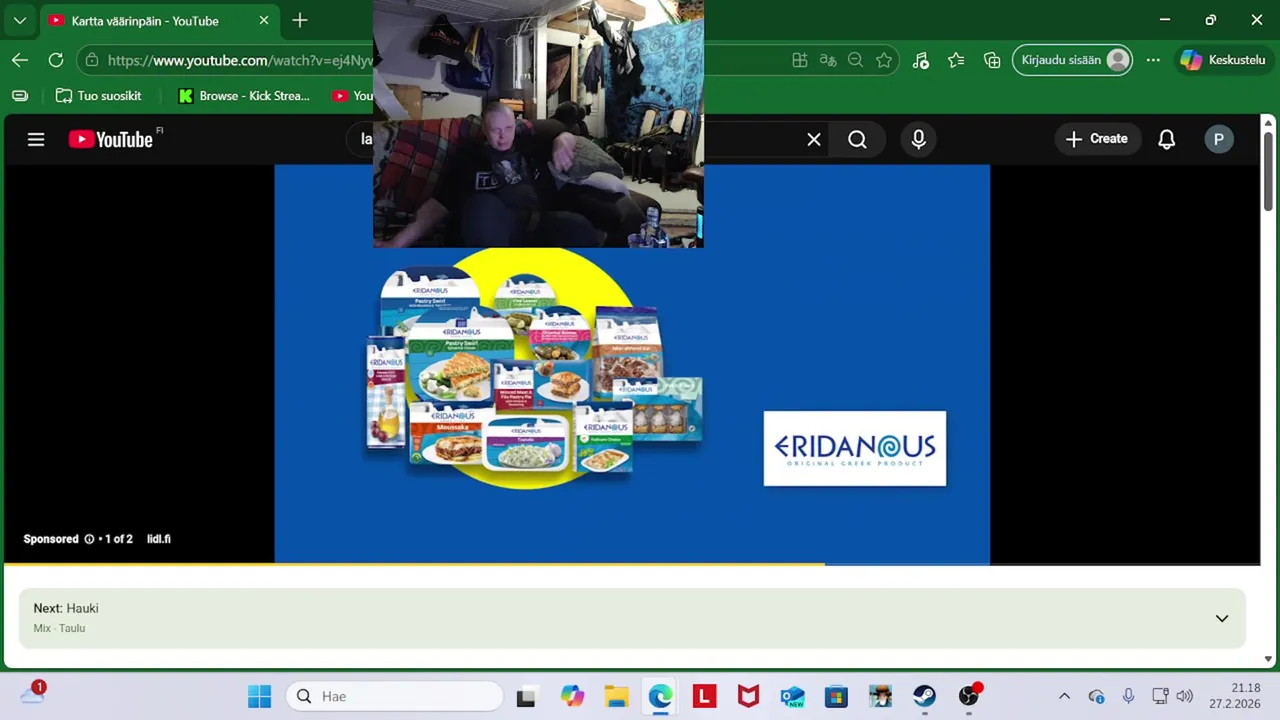Image resolution: width=1280 pixels, height=720 pixels.
Task: Open volume control in system tray
Action: [x=1185, y=696]
